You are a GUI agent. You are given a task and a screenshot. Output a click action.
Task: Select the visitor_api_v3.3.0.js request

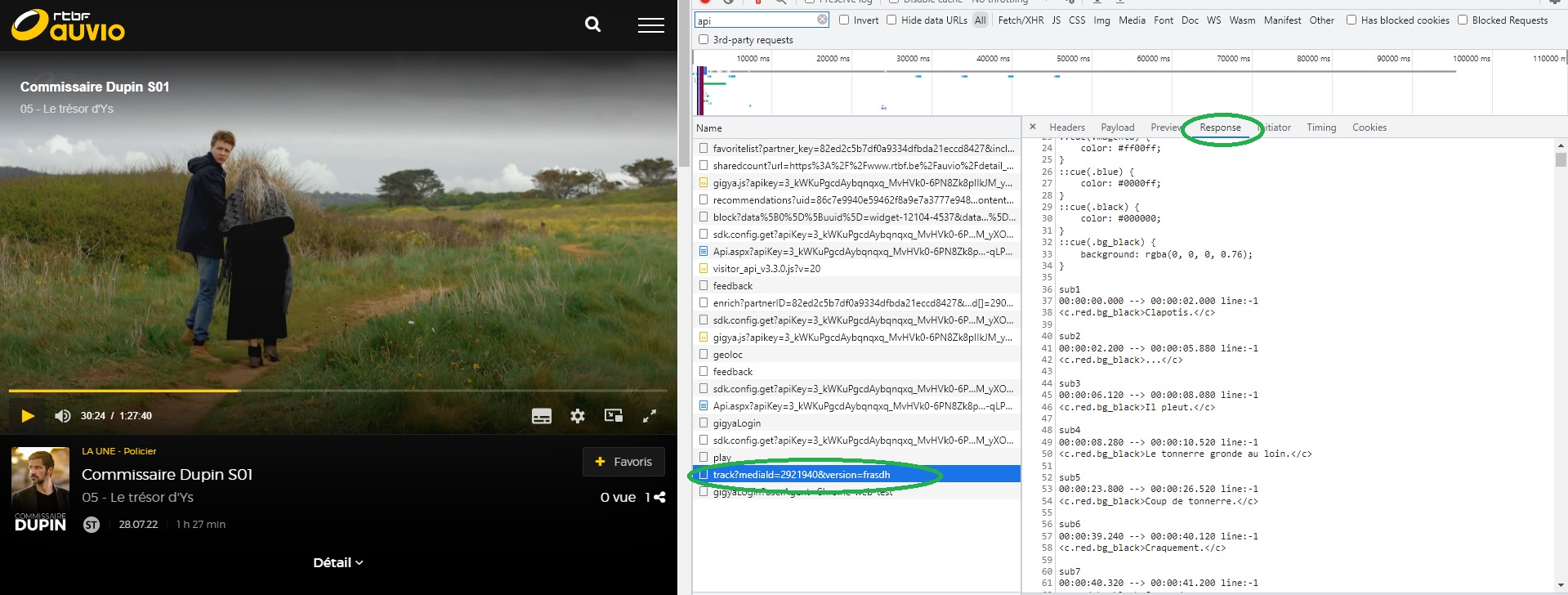pos(856,269)
